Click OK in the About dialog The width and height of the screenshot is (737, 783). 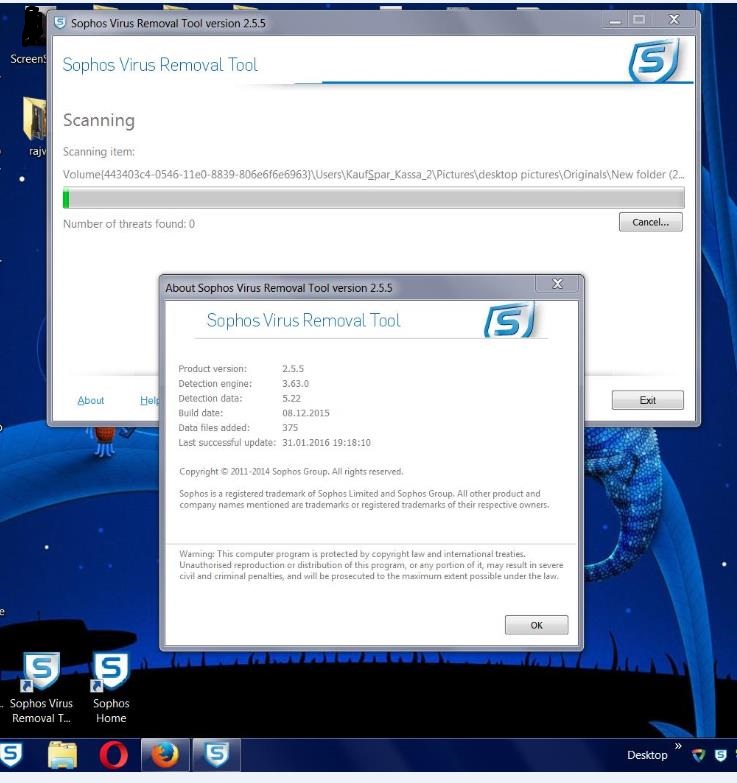tap(536, 625)
